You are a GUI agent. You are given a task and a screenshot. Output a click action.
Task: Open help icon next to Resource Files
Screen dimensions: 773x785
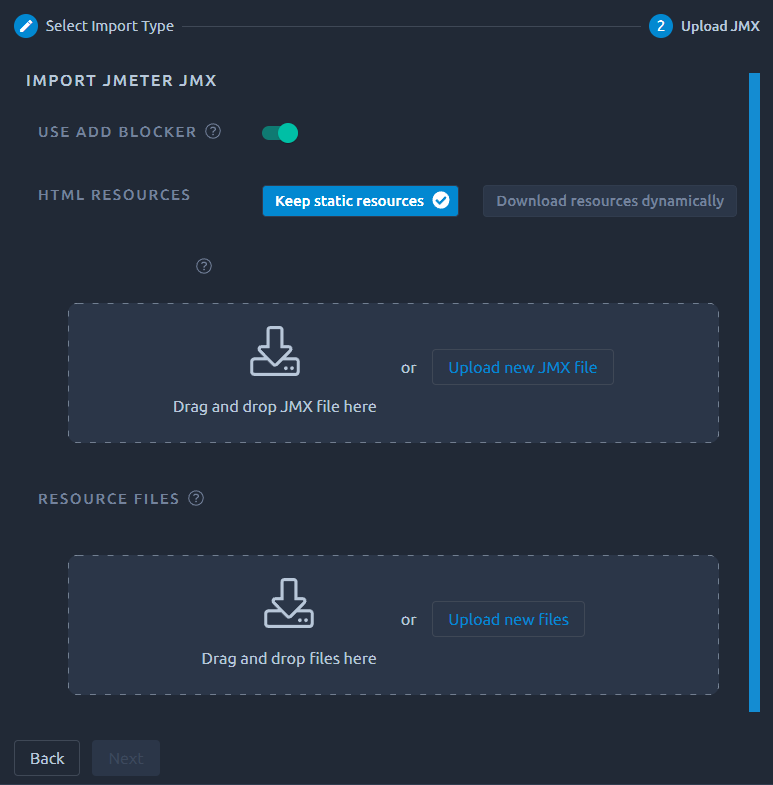[196, 498]
